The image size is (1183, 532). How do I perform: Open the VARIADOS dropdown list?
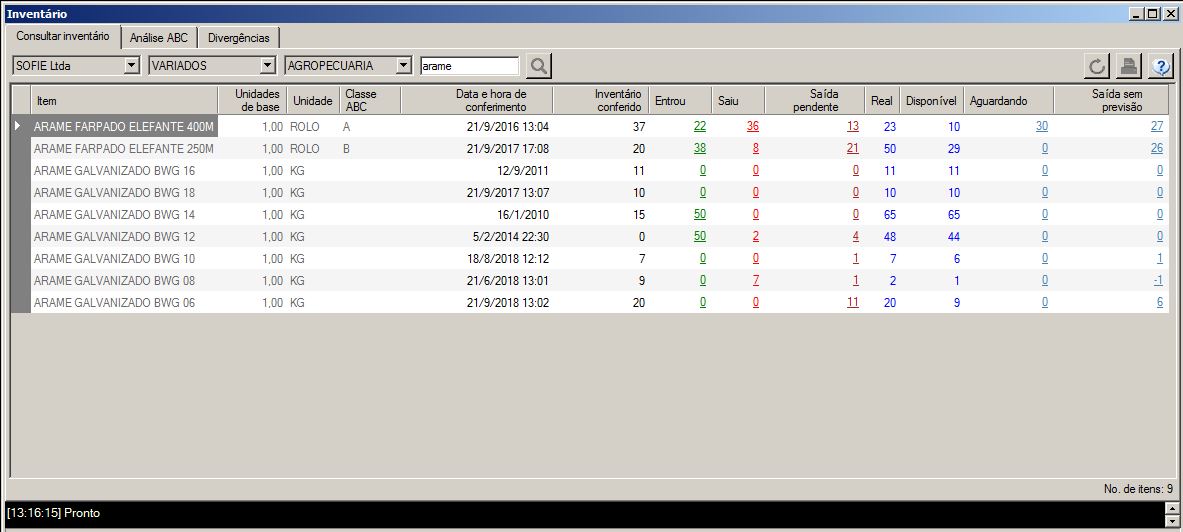(267, 66)
